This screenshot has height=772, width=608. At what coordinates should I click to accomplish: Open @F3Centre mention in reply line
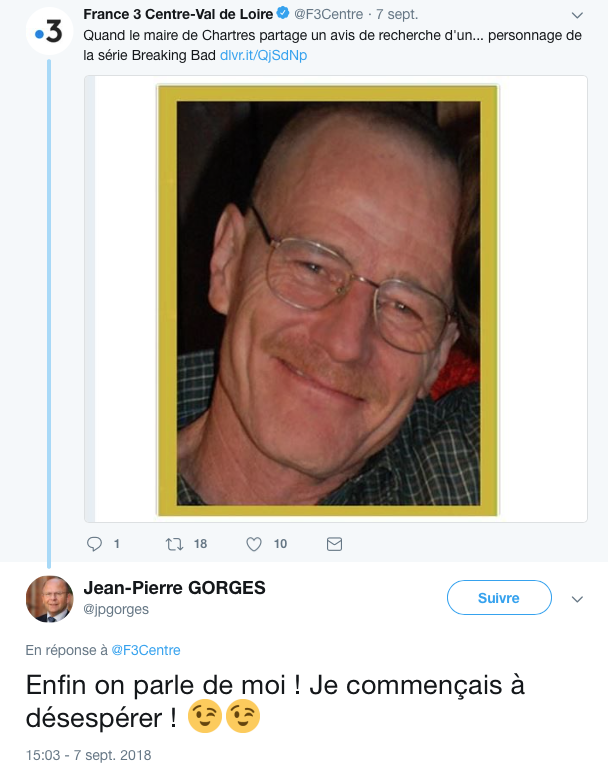pos(146,650)
